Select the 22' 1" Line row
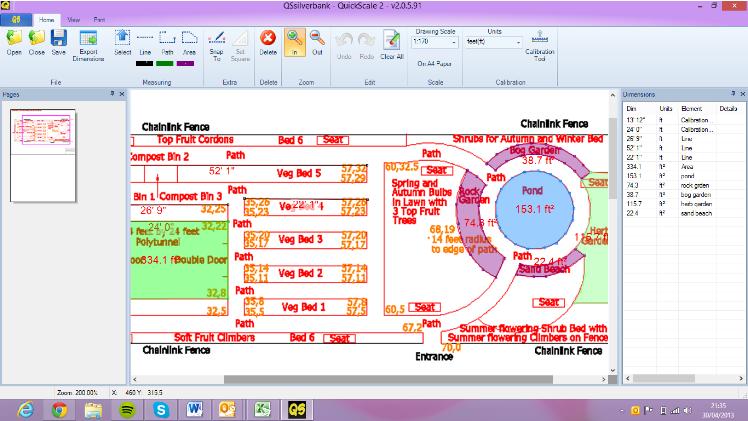Image resolution: width=748 pixels, height=421 pixels. (684, 157)
